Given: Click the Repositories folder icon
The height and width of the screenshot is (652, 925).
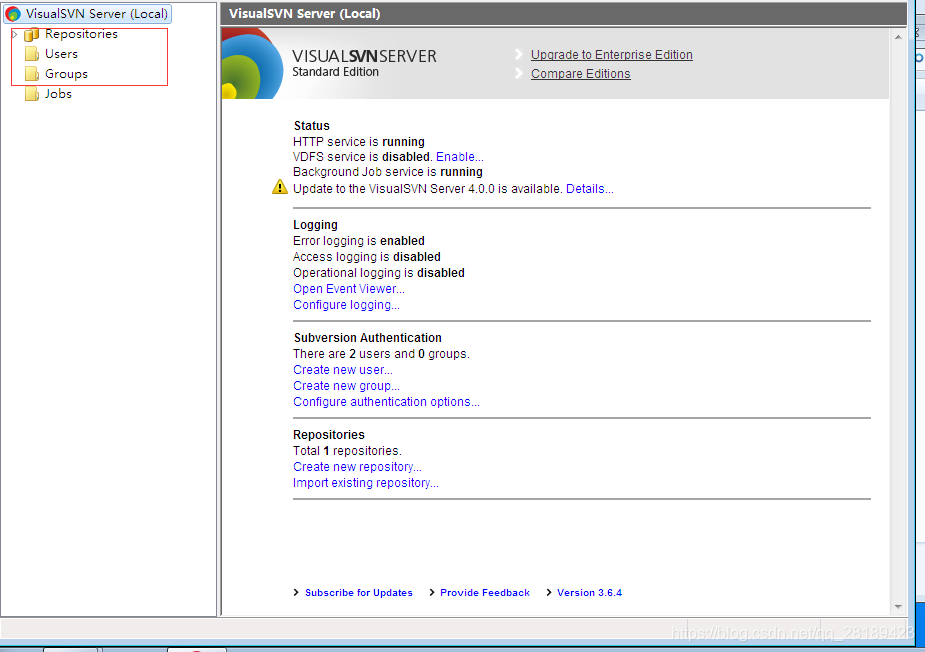Looking at the screenshot, I should [32, 34].
